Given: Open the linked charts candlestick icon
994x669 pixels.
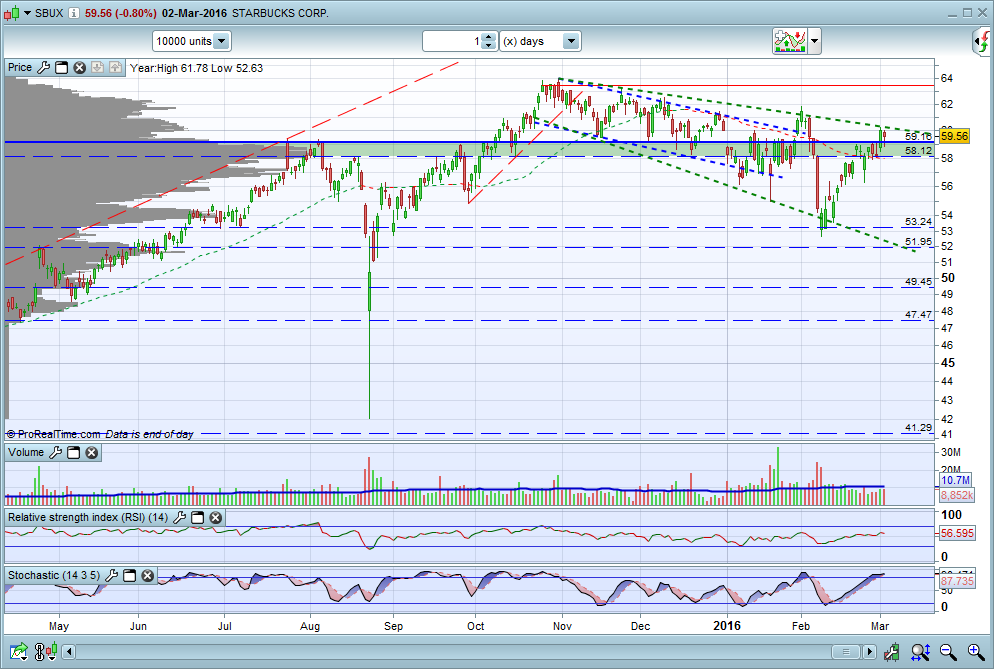Looking at the screenshot, I should coord(46,651).
